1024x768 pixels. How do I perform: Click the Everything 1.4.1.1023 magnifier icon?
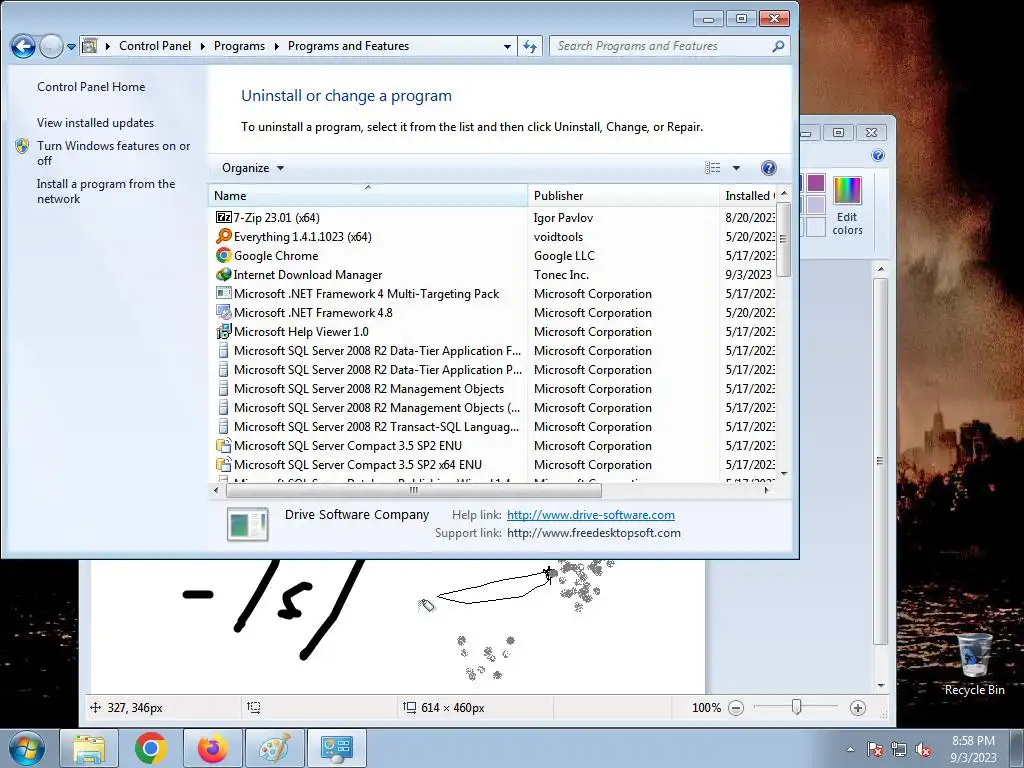tap(223, 236)
